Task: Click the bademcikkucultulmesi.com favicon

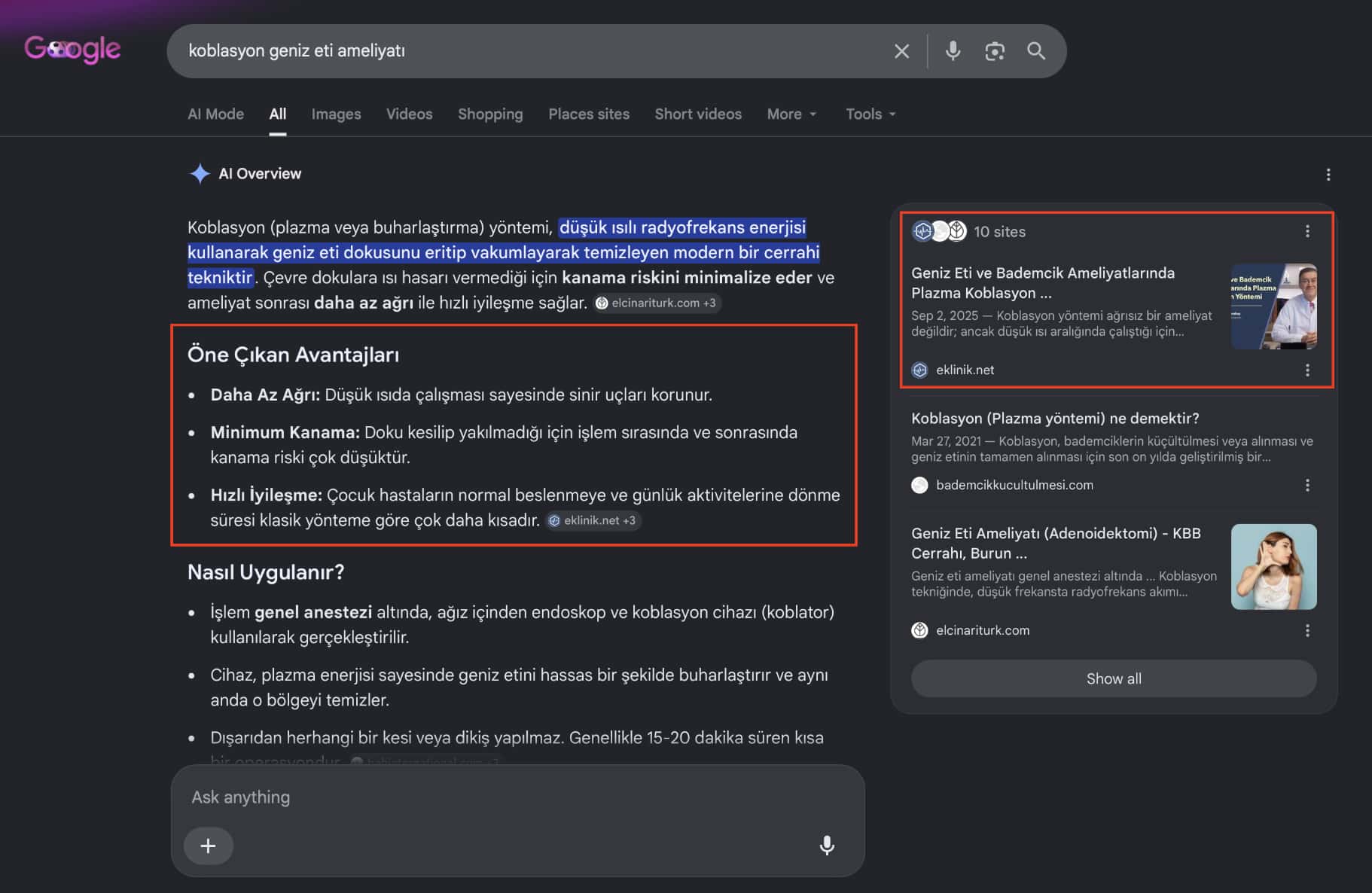Action: coord(919,485)
